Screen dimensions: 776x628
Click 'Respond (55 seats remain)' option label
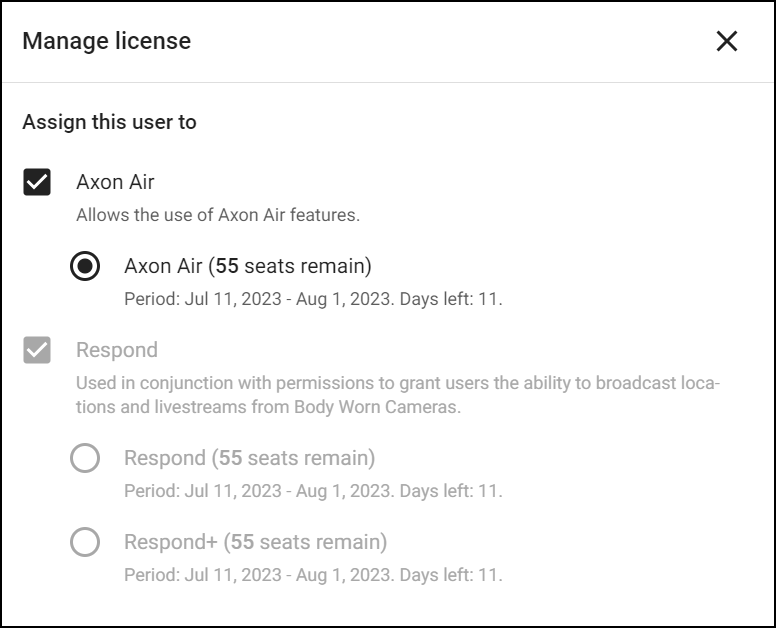(249, 458)
